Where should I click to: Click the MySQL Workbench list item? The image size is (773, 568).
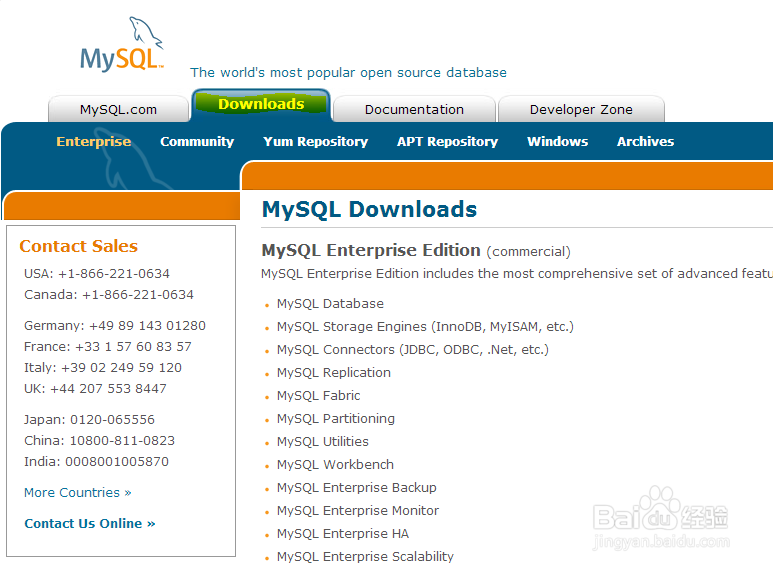click(335, 465)
